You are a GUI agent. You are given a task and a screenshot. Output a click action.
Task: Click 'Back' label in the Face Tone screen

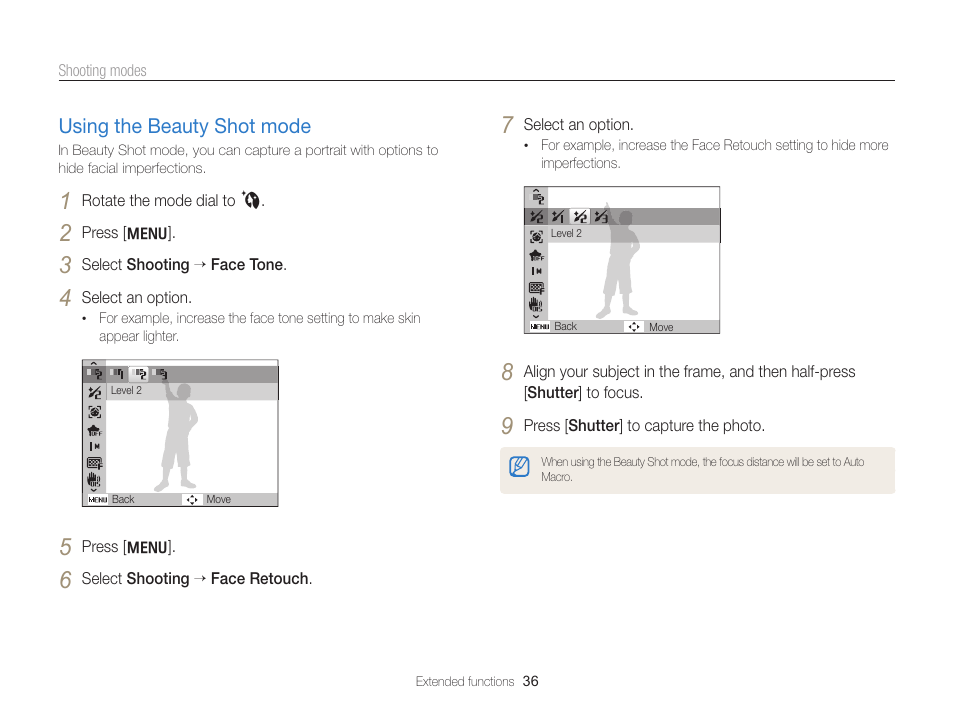coord(123,499)
